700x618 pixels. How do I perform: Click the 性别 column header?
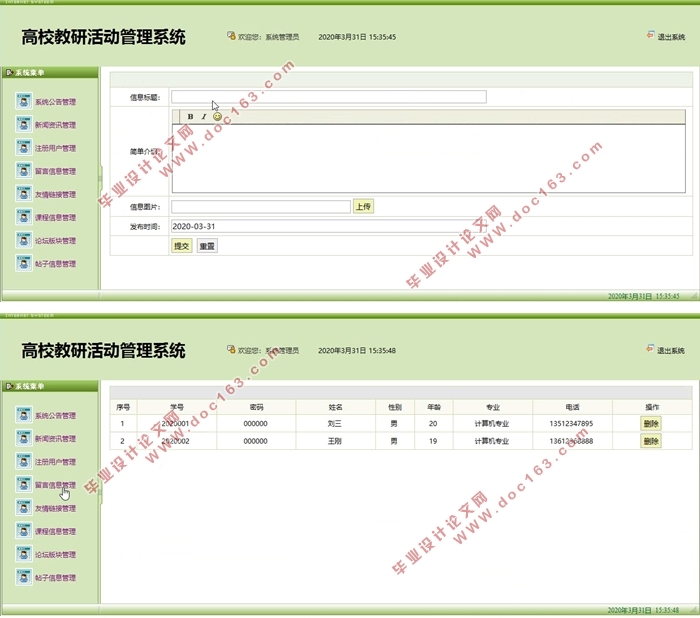click(395, 407)
